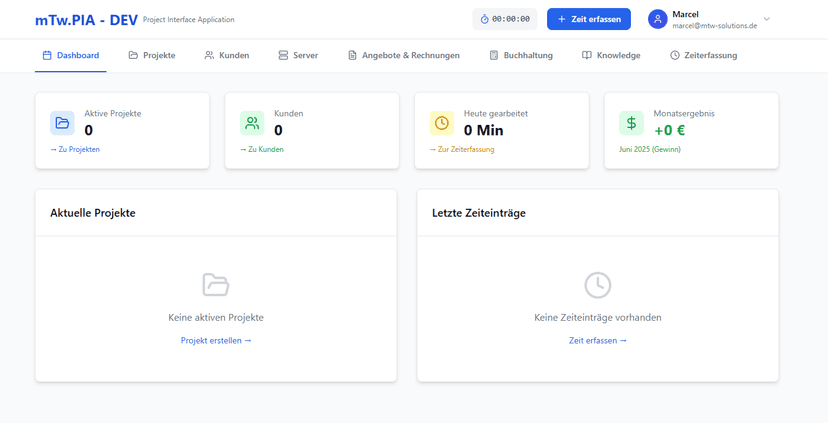Click the Zeit erfassen button in header
Viewport: 828px width, 423px height.
pos(589,19)
